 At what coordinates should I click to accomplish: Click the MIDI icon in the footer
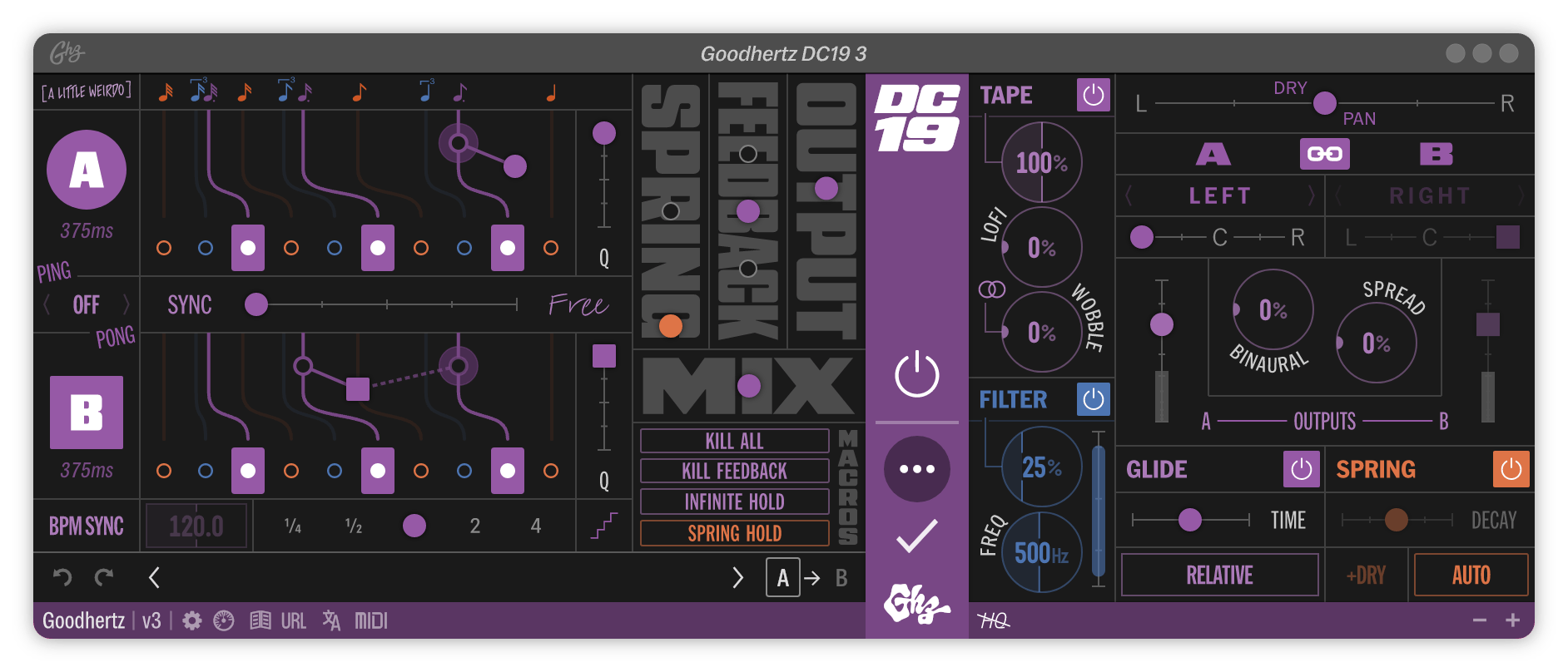pos(371,620)
